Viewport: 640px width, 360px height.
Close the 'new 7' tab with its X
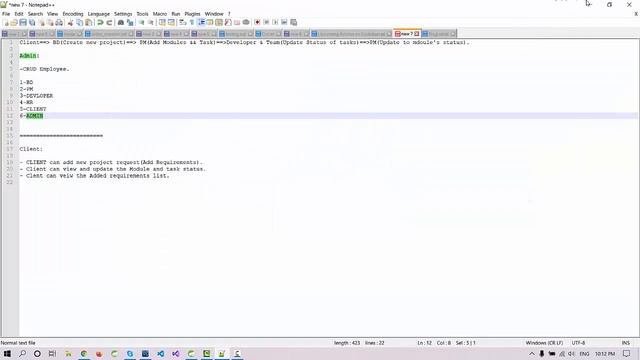coord(417,34)
